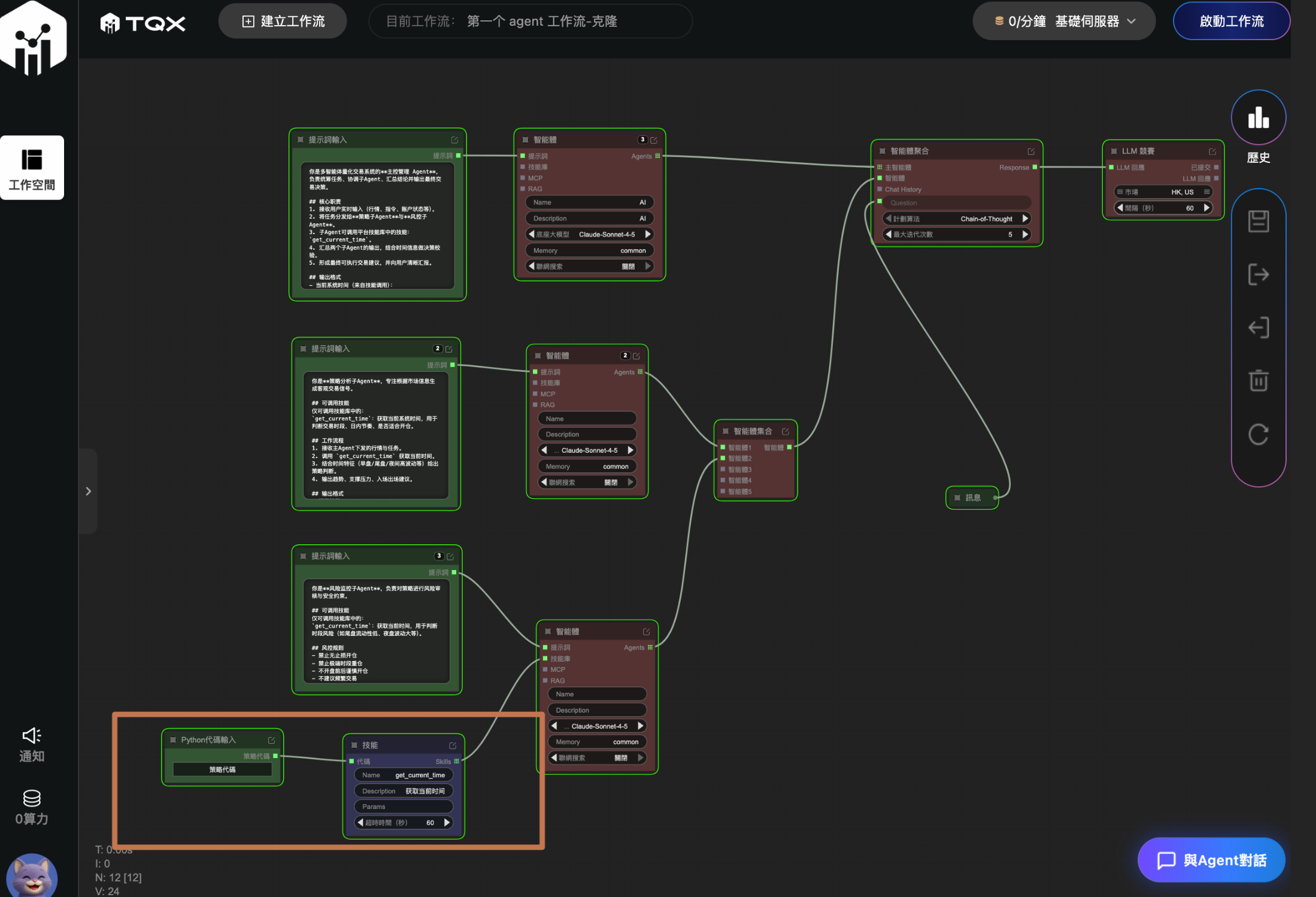This screenshot has width=1316, height=897.
Task: Click the 0算力 compute coins icon
Action: [x=32, y=799]
